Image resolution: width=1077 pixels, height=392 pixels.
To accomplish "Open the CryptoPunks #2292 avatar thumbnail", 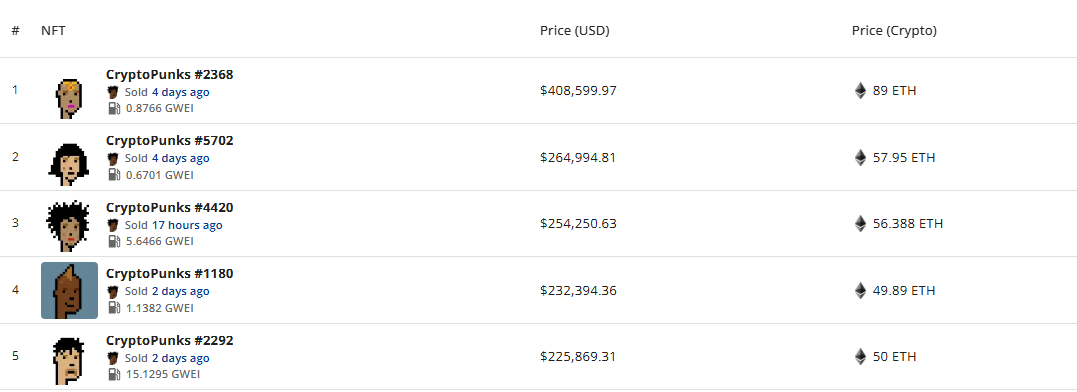I will [x=69, y=357].
